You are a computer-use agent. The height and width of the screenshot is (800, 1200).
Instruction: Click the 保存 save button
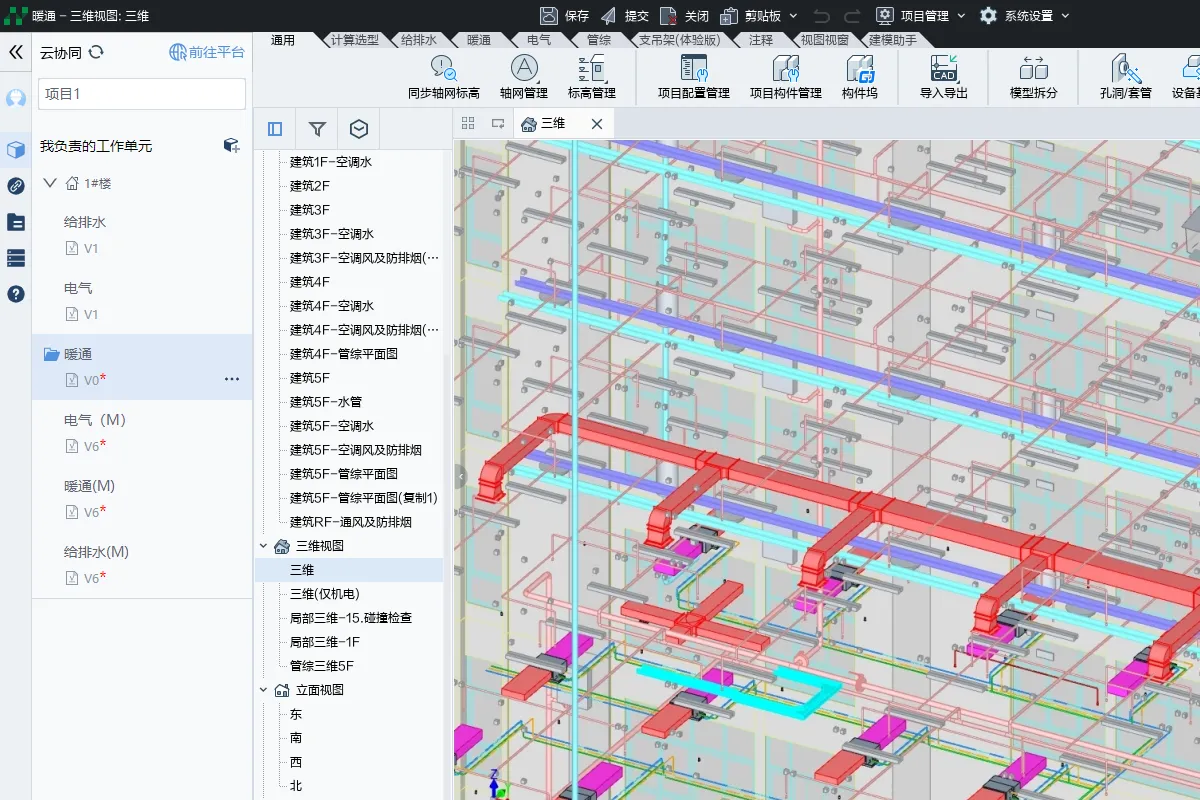coord(565,16)
